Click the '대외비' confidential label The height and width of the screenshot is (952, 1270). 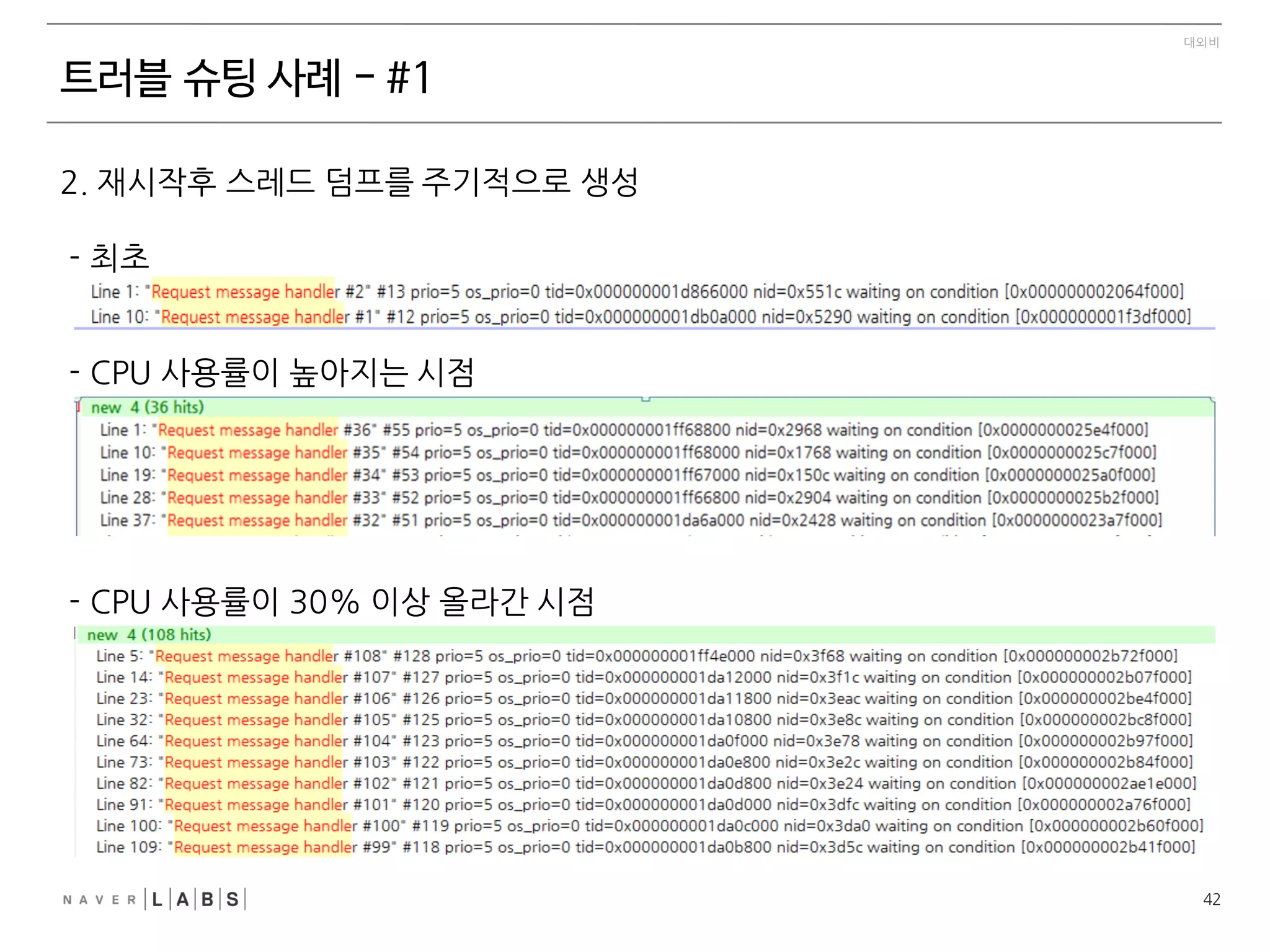tap(1201, 42)
